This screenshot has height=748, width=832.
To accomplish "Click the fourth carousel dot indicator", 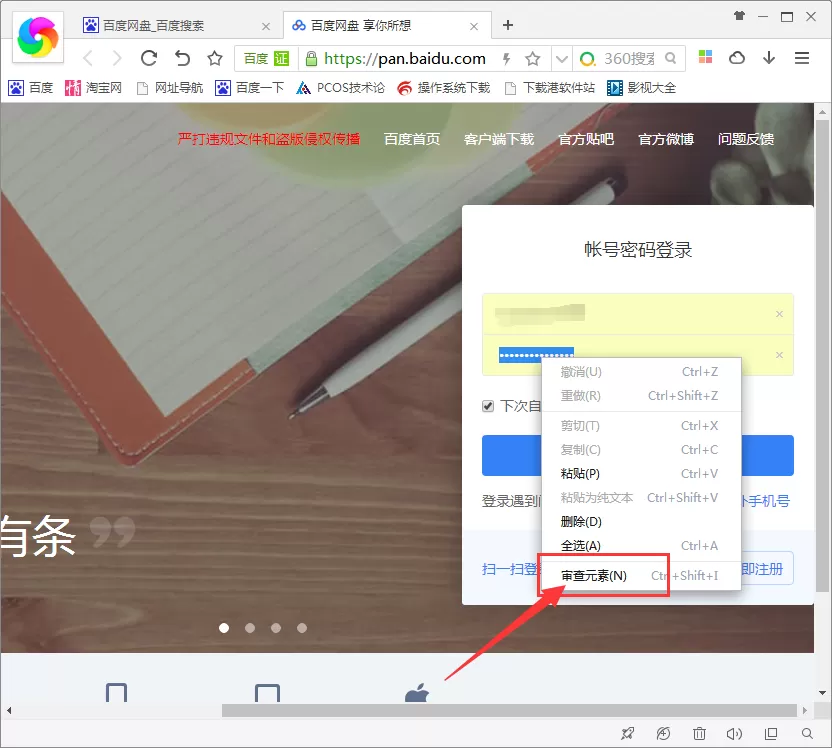I will 302,628.
